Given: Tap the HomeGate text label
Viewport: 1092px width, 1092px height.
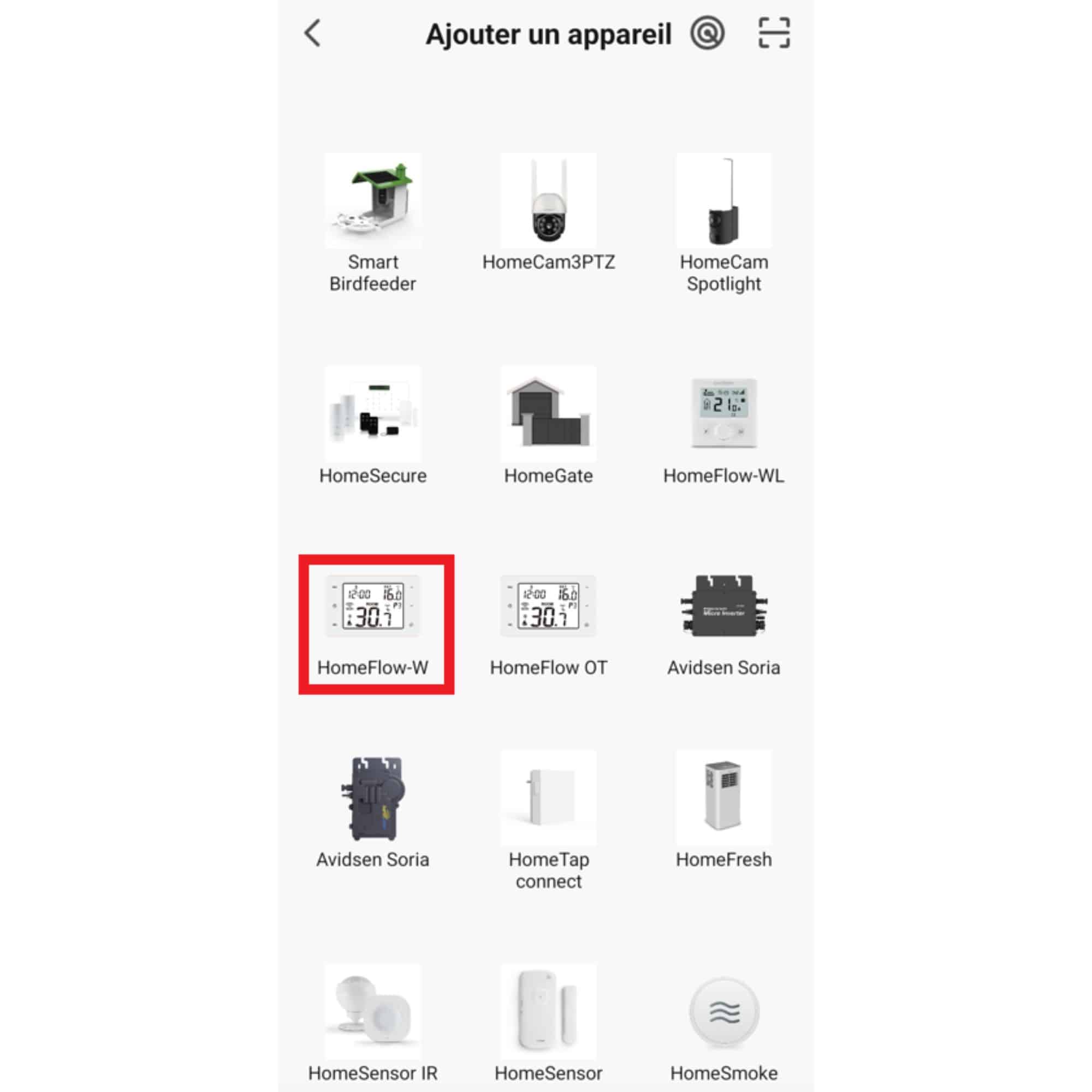Looking at the screenshot, I should [548, 476].
